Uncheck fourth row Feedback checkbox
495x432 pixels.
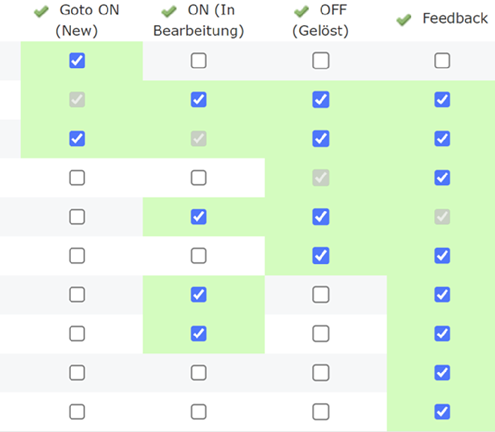(442, 178)
